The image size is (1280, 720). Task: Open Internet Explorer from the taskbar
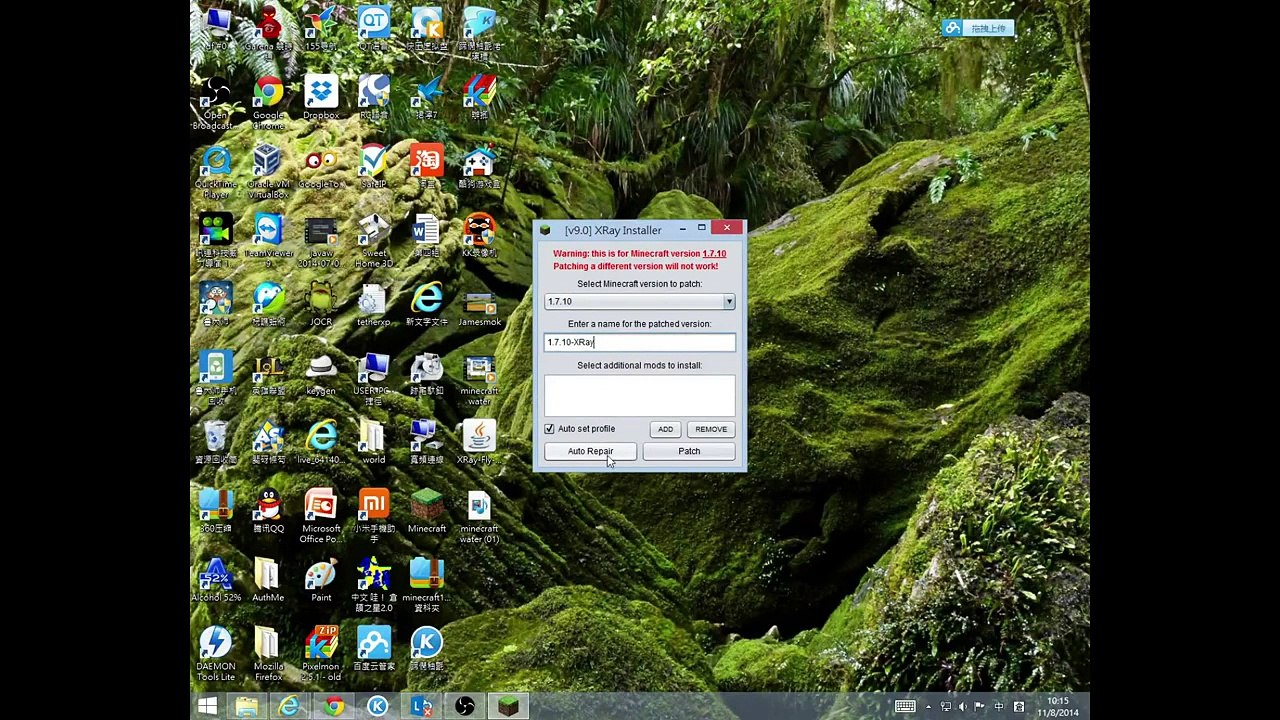click(x=289, y=707)
